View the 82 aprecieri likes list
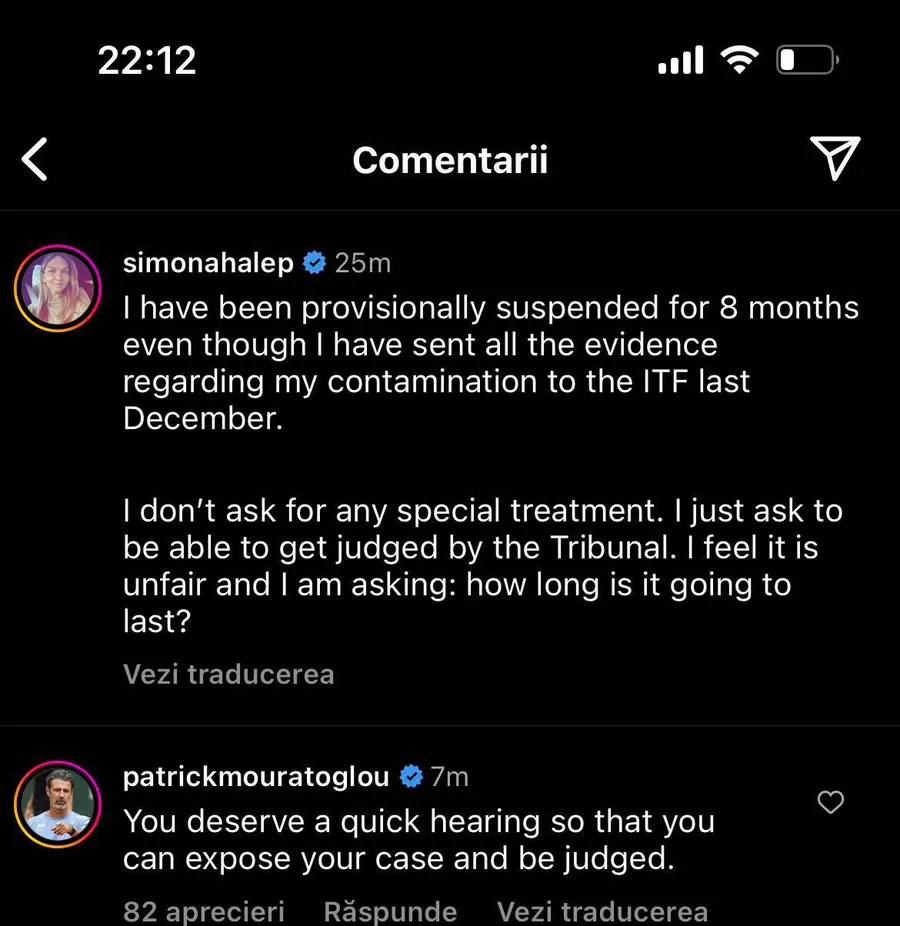Image resolution: width=900 pixels, height=926 pixels. (204, 911)
